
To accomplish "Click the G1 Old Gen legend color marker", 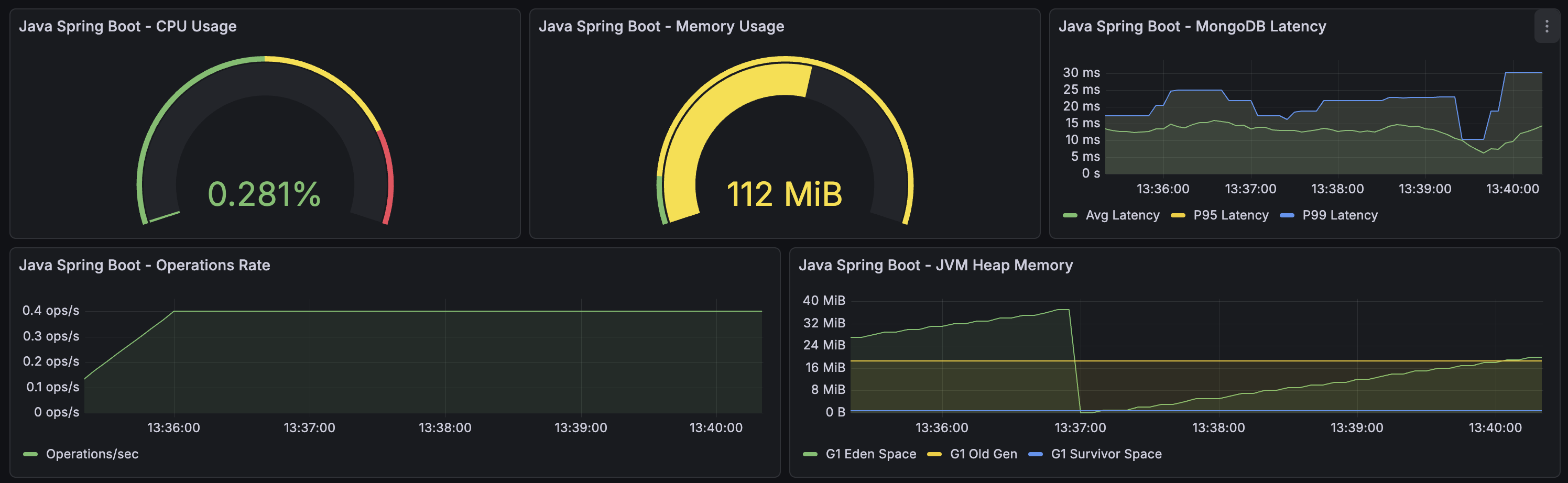I will coord(935,454).
